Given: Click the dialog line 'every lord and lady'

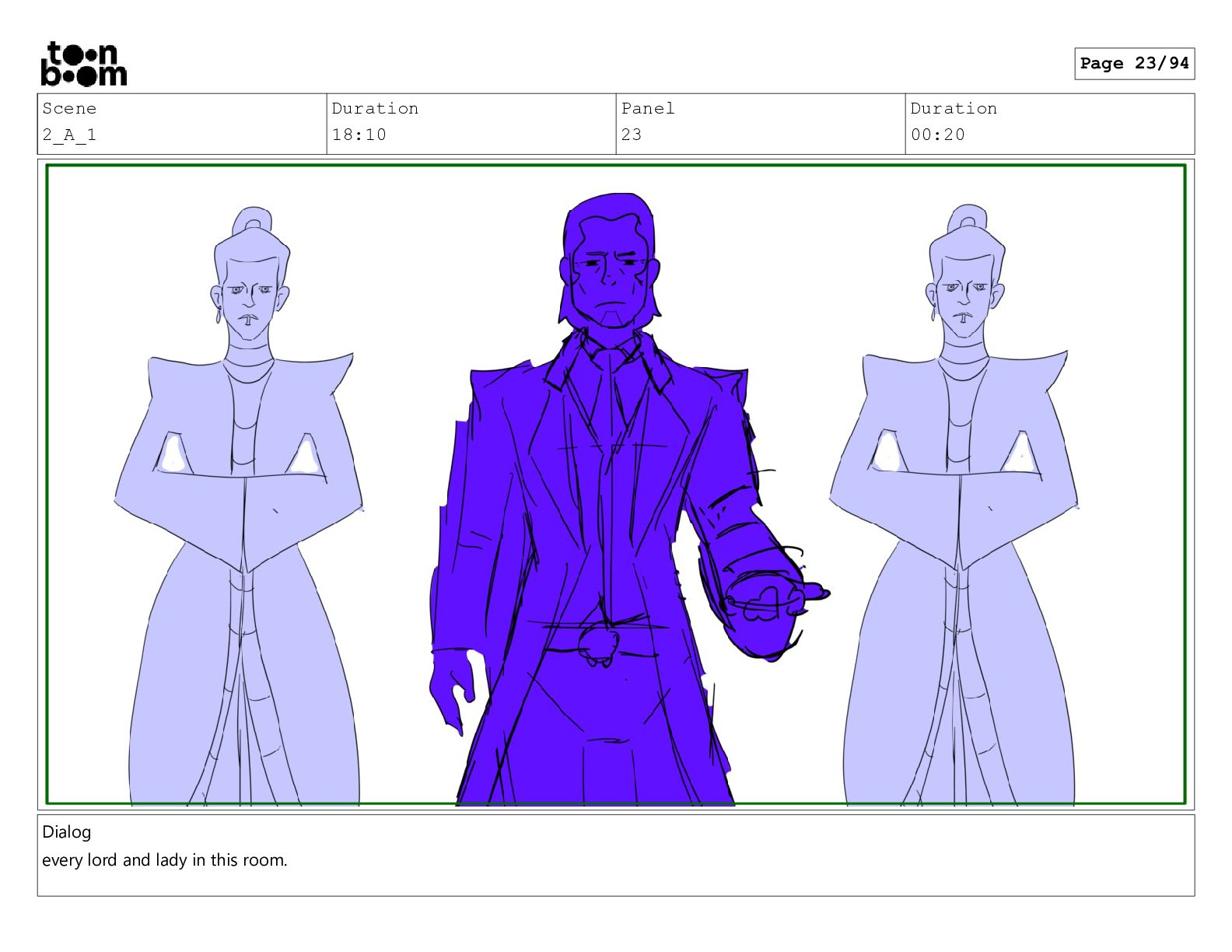Looking at the screenshot, I should pyautogui.click(x=114, y=860).
